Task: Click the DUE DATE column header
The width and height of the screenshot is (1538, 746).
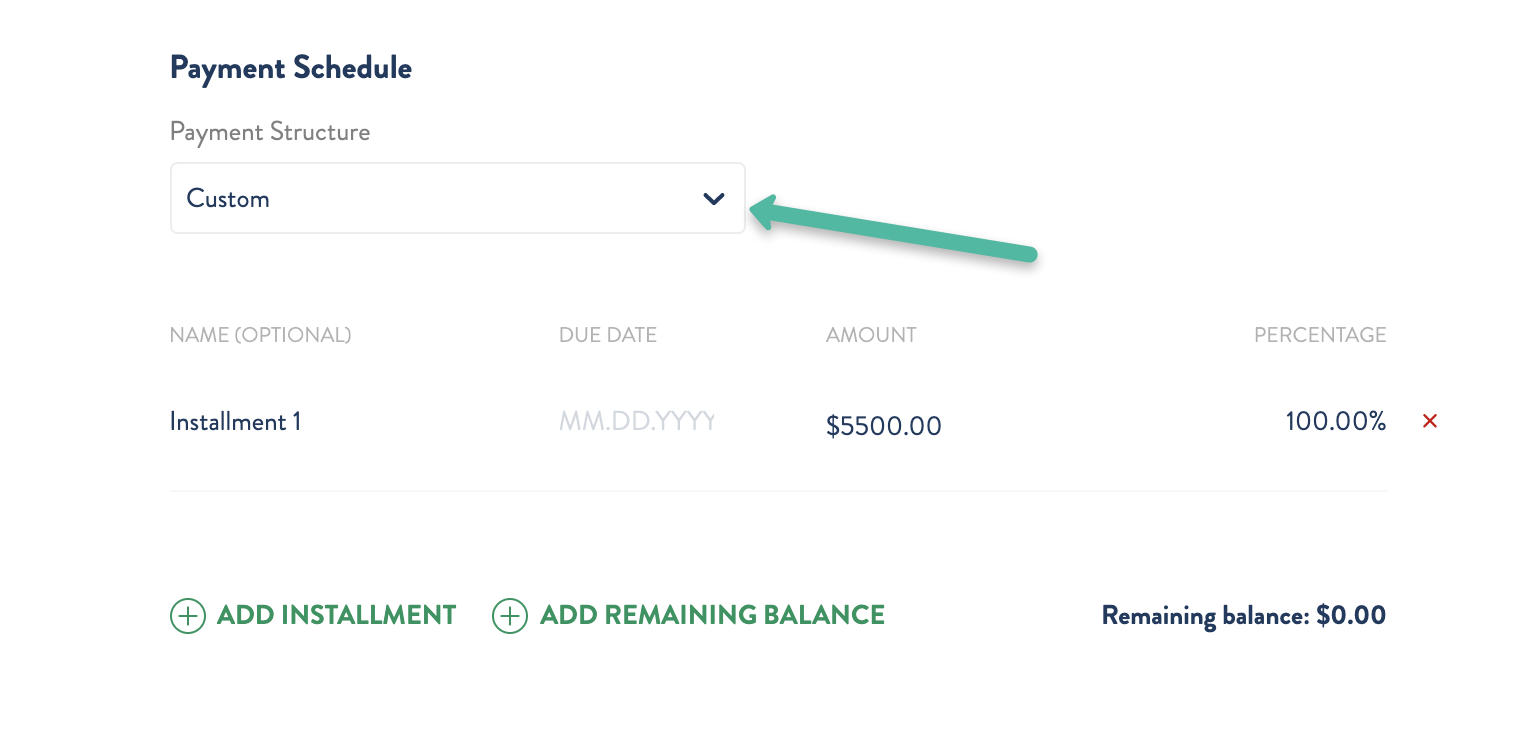Action: (608, 336)
